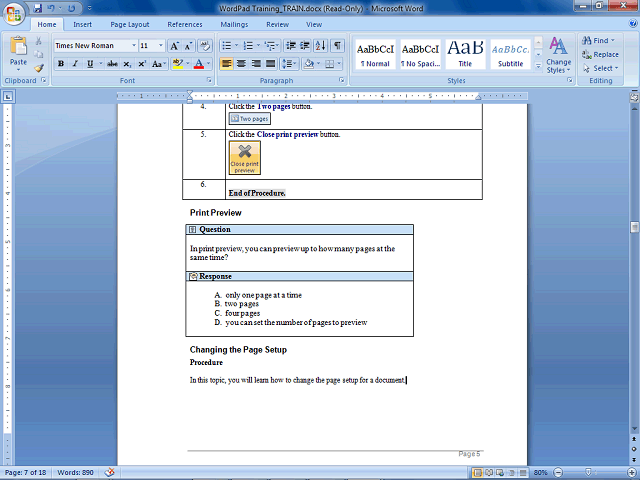
Task: Apply the No Spacing style
Action: coord(420,55)
